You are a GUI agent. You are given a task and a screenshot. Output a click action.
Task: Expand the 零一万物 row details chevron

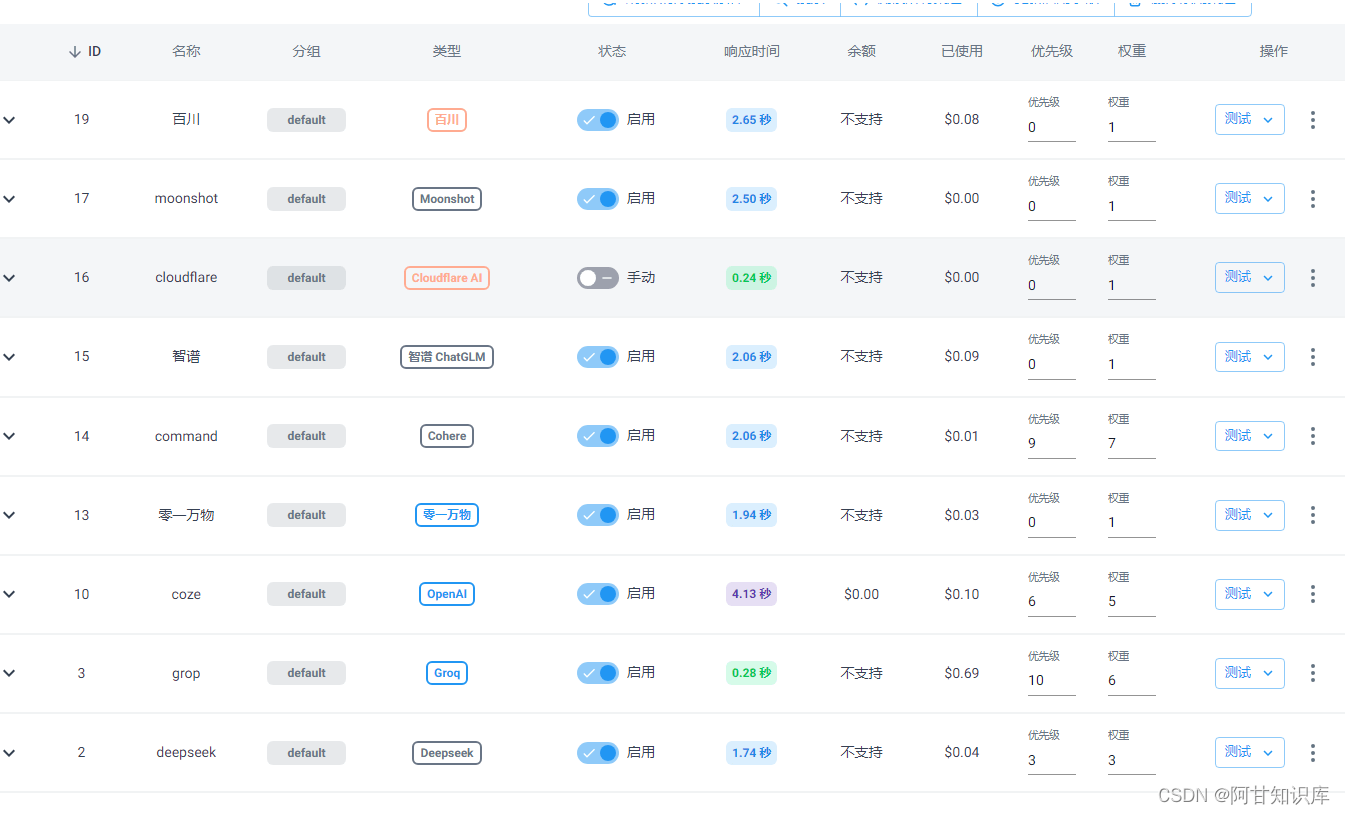click(9, 515)
